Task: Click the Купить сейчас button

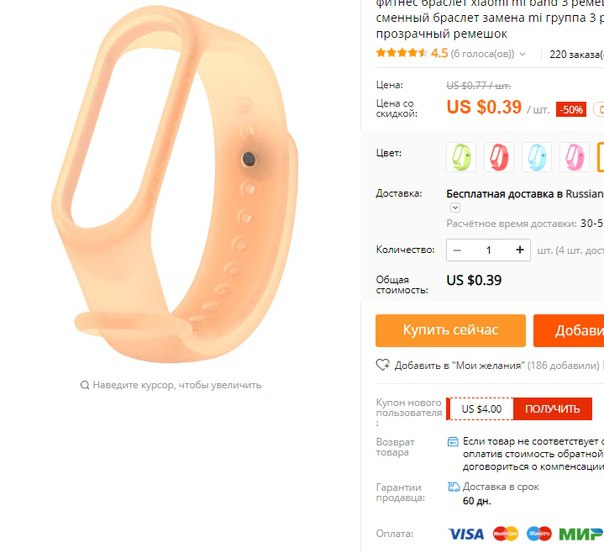Action: coord(450,330)
